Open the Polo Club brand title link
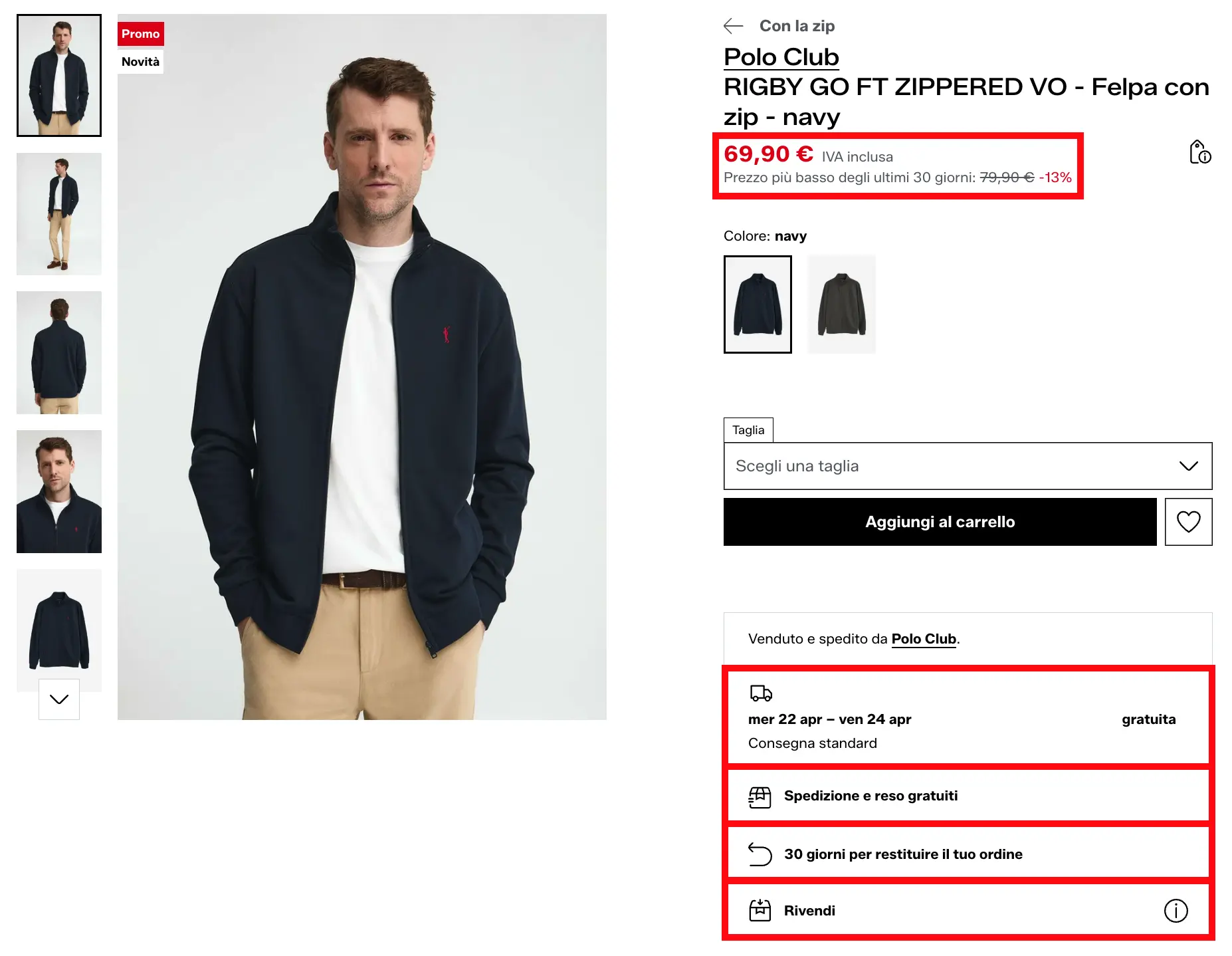Screen dimensions: 1232x956 pos(781,57)
